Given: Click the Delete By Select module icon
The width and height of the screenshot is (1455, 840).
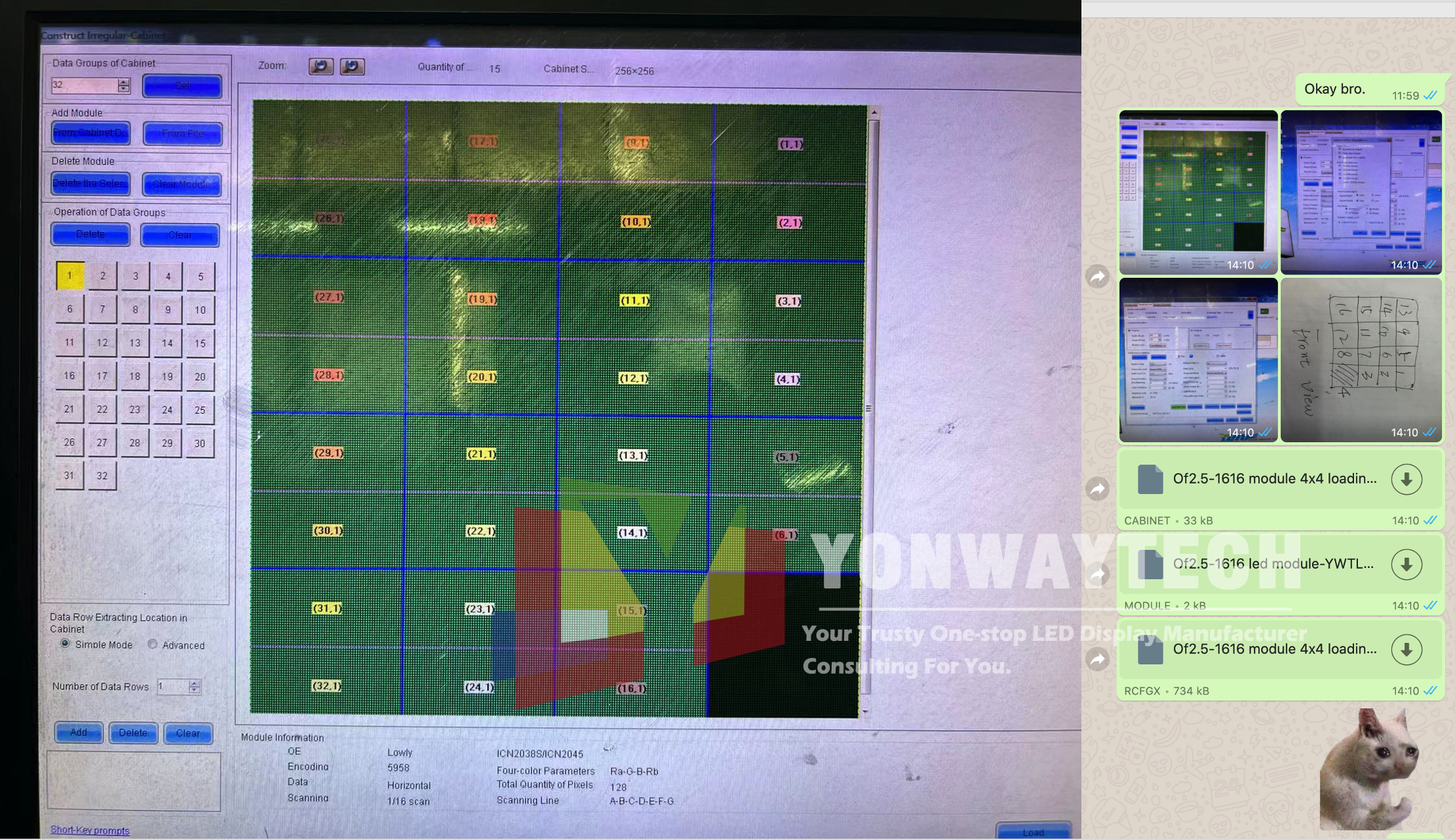Looking at the screenshot, I should (90, 183).
